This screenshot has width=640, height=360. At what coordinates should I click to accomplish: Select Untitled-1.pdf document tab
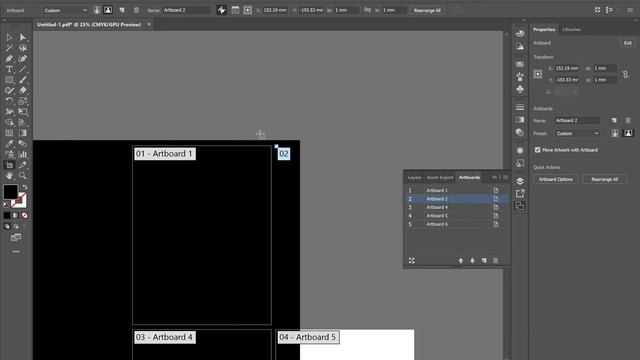pyautogui.click(x=89, y=24)
